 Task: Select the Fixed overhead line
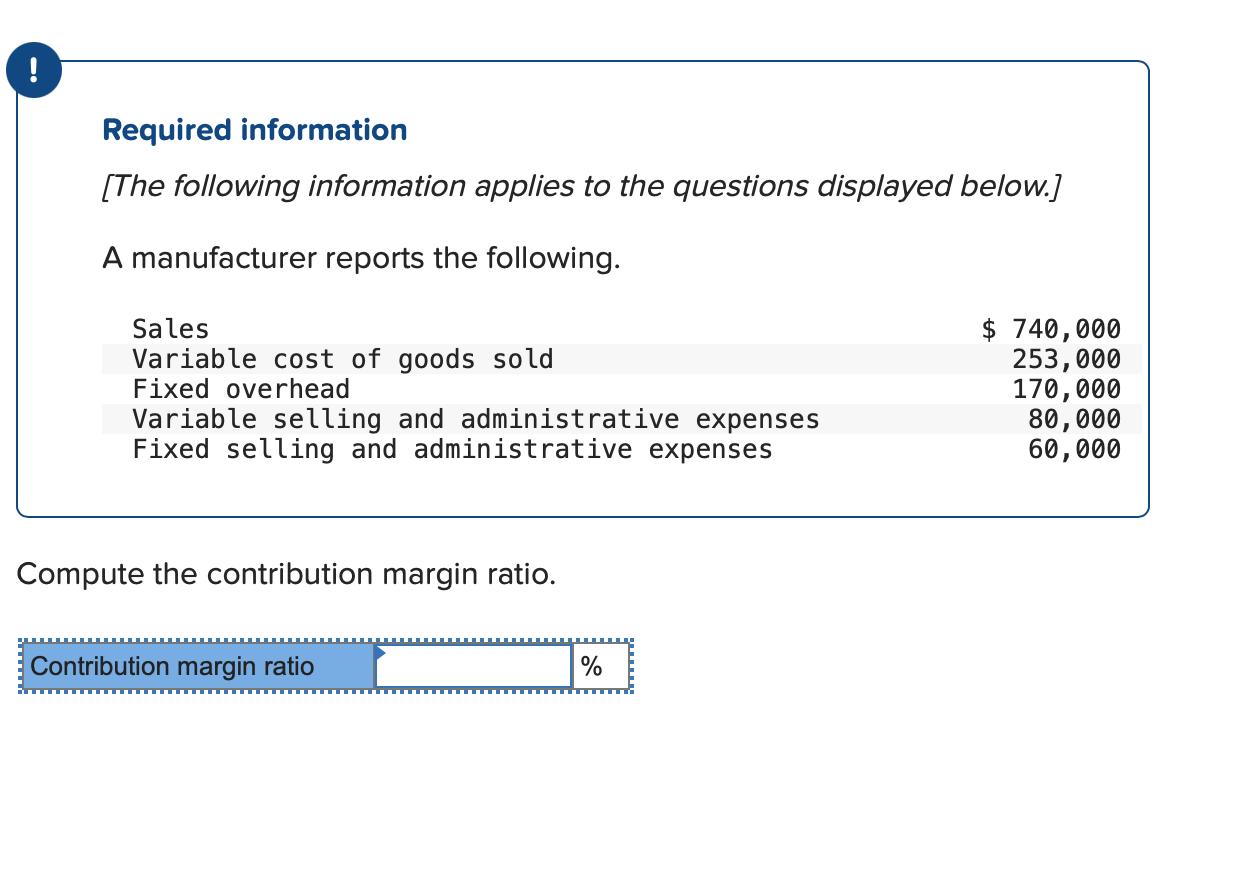241,389
